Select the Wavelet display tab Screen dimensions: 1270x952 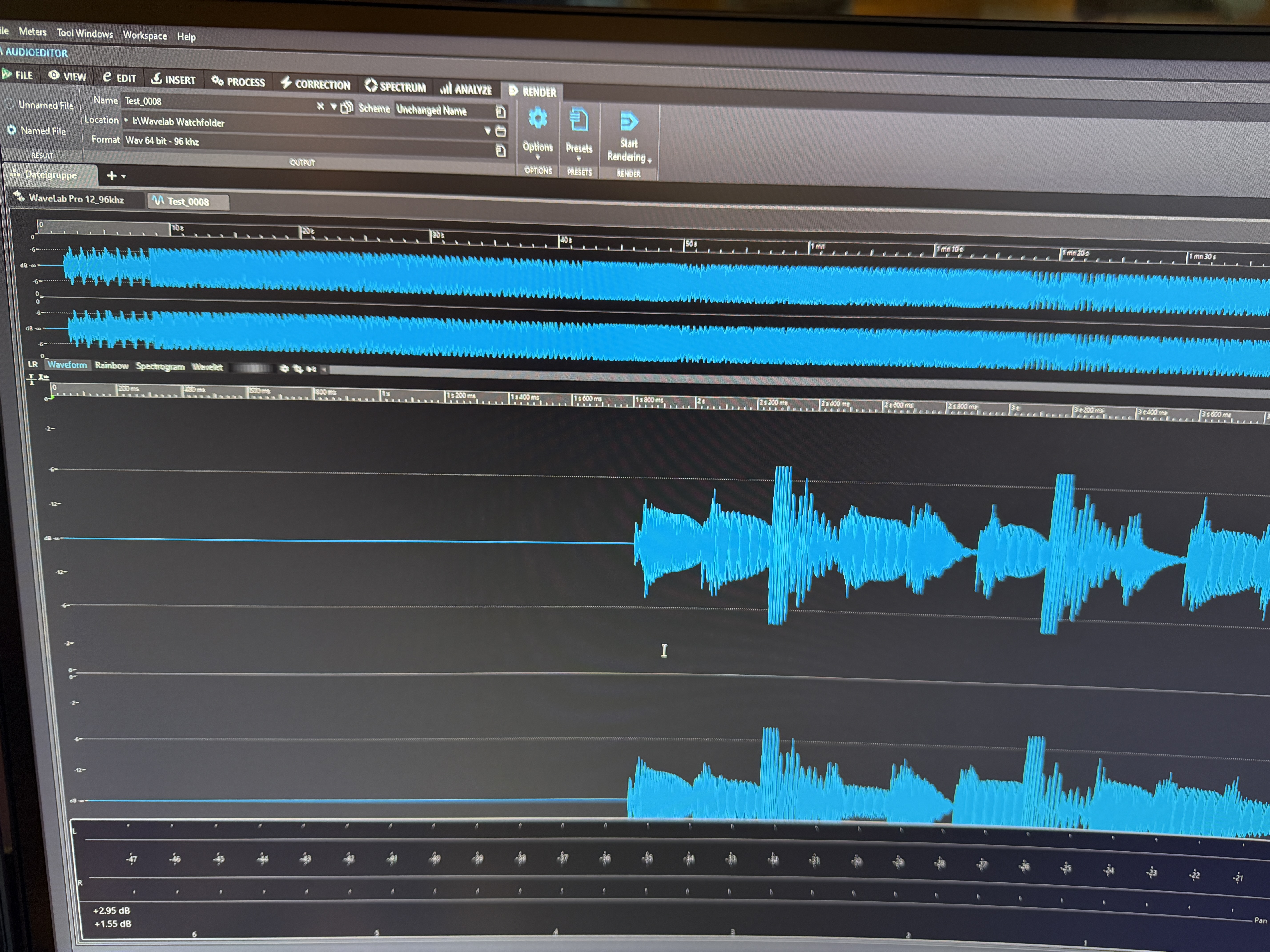tap(207, 367)
